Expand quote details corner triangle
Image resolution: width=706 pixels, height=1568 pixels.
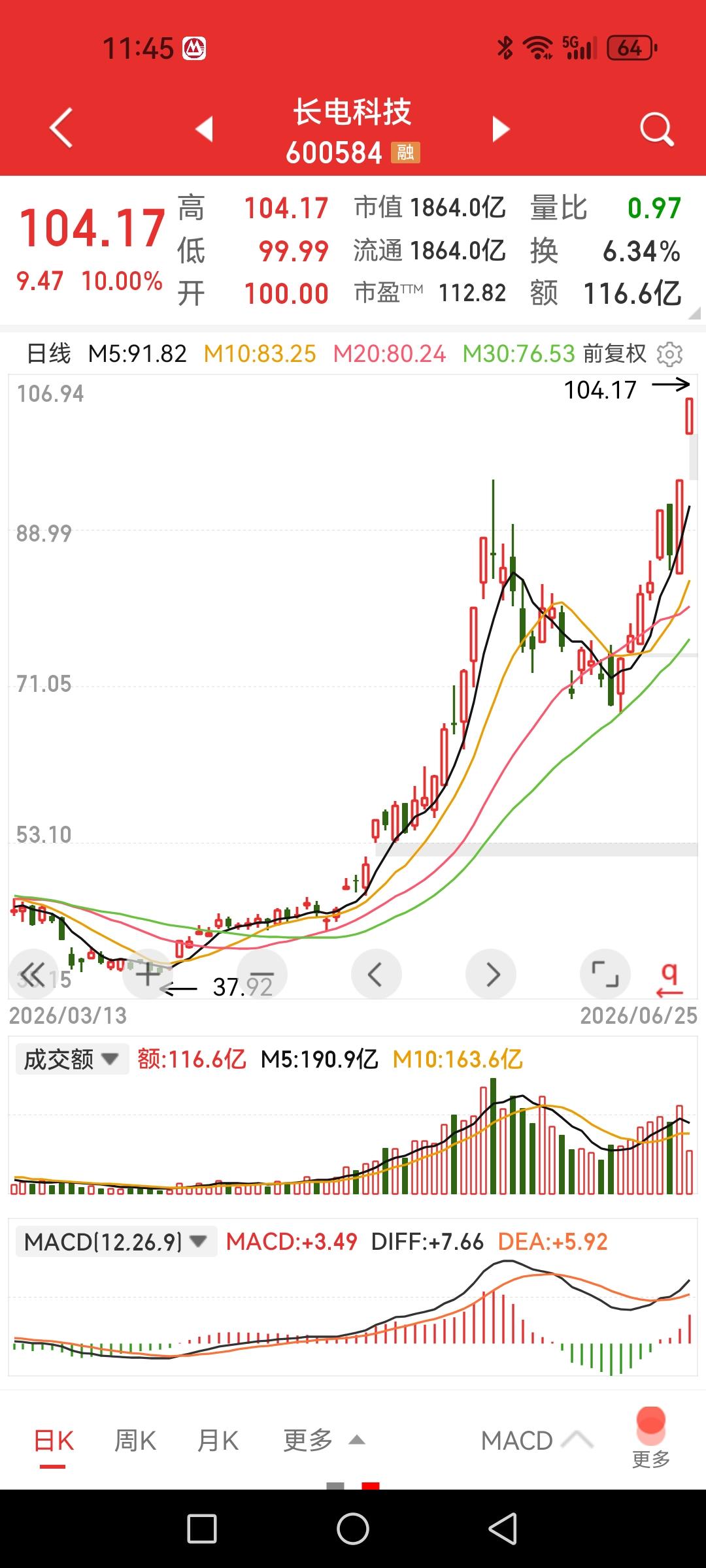(x=694, y=314)
